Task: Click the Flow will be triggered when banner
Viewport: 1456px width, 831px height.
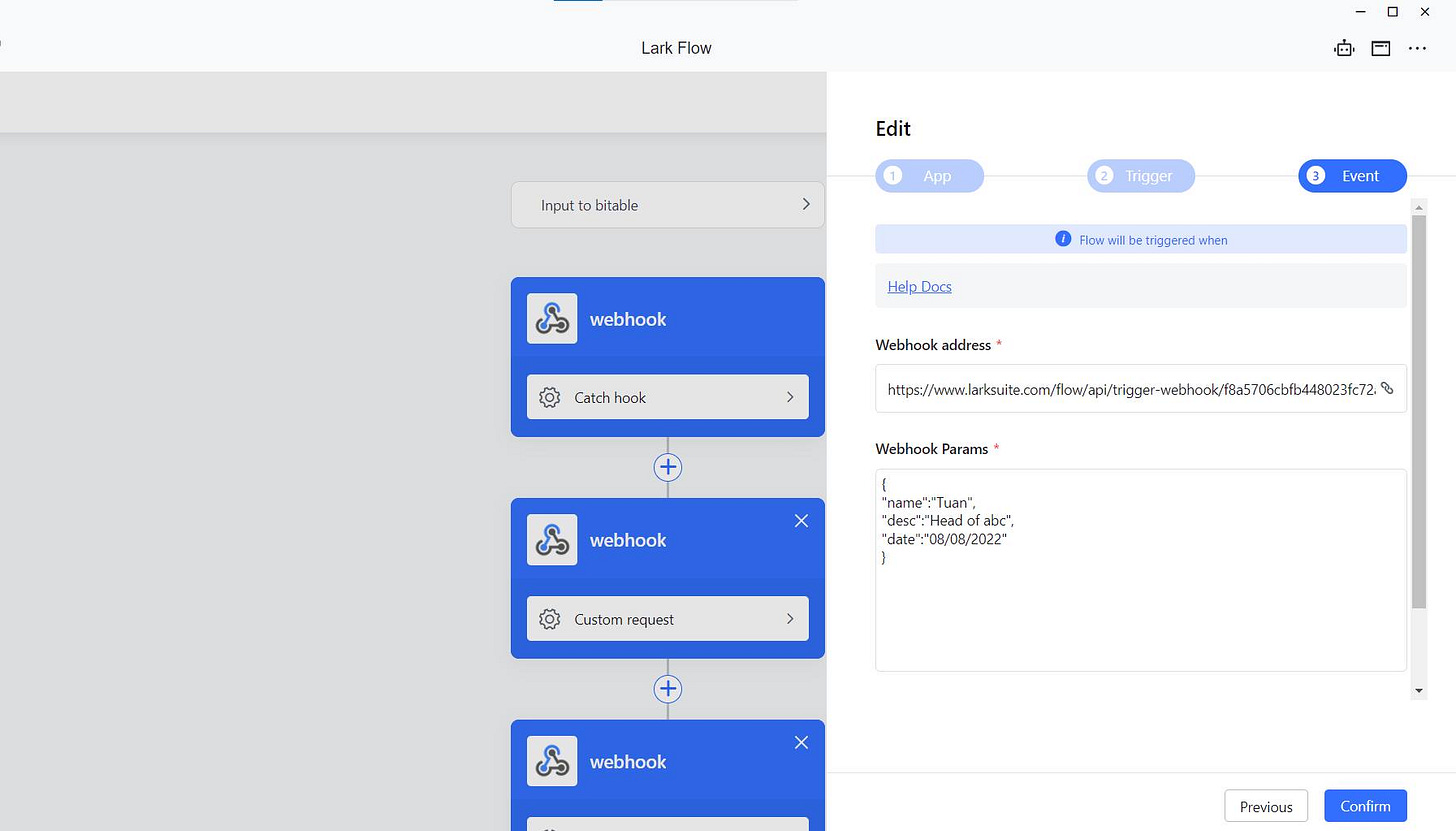Action: click(x=1141, y=239)
